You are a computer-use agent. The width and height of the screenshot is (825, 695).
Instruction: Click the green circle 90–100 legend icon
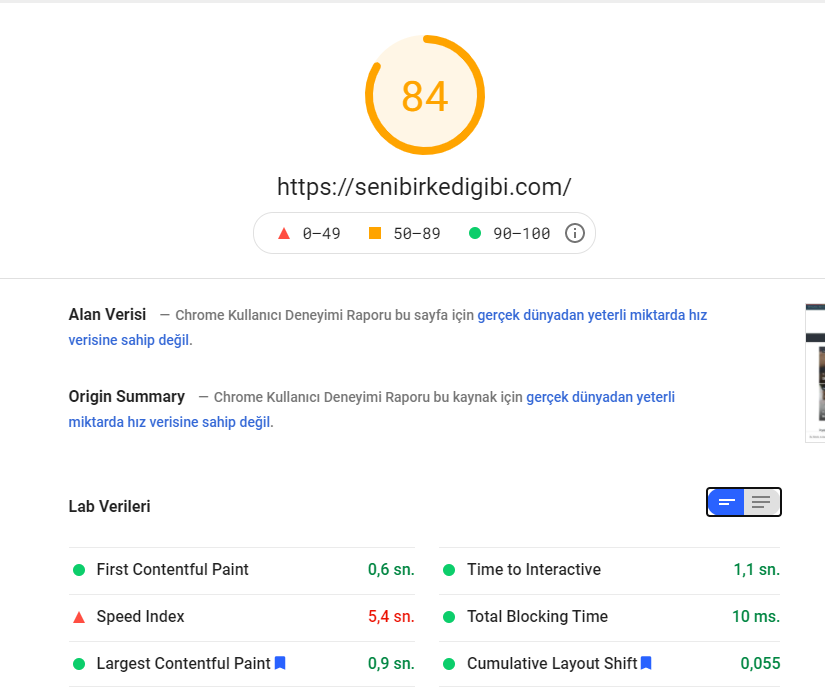click(x=475, y=233)
